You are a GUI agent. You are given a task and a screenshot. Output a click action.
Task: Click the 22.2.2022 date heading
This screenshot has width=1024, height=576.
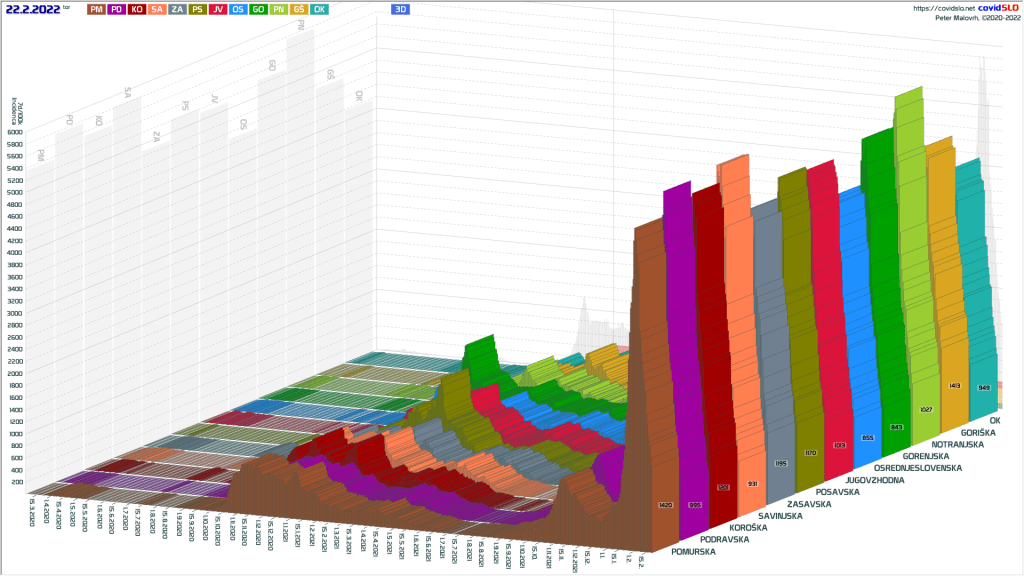click(x=32, y=9)
